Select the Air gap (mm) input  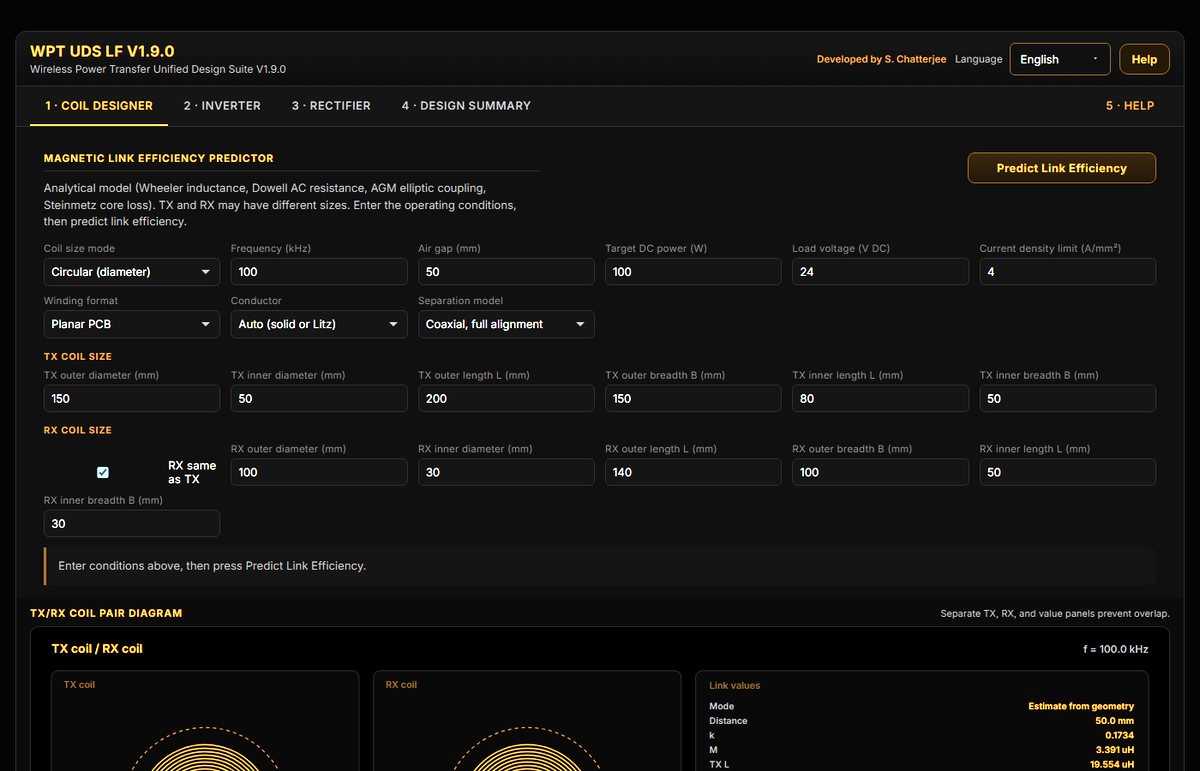(506, 272)
